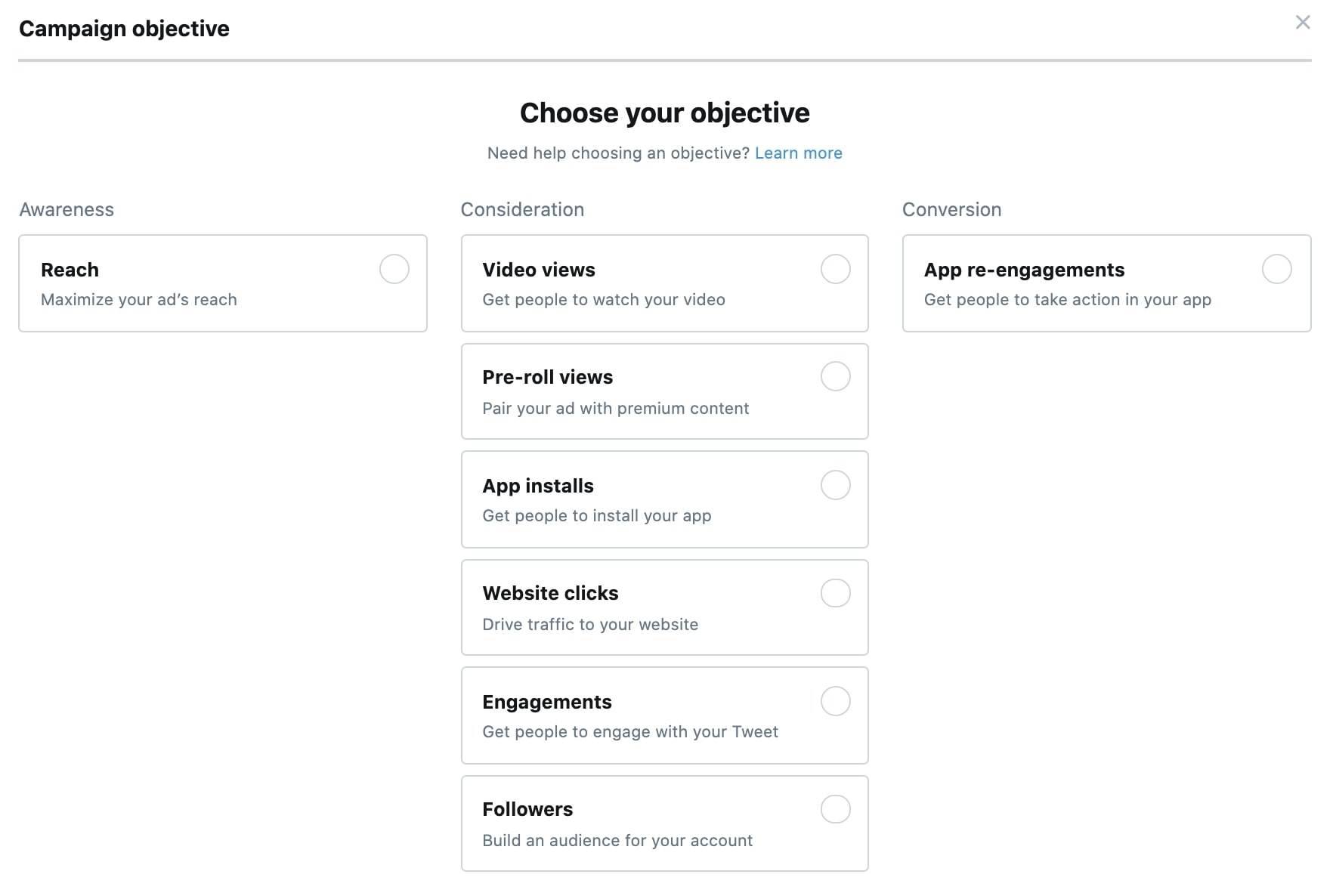Select the Reach radio button
Viewport: 1333px width, 896px height.
(394, 269)
